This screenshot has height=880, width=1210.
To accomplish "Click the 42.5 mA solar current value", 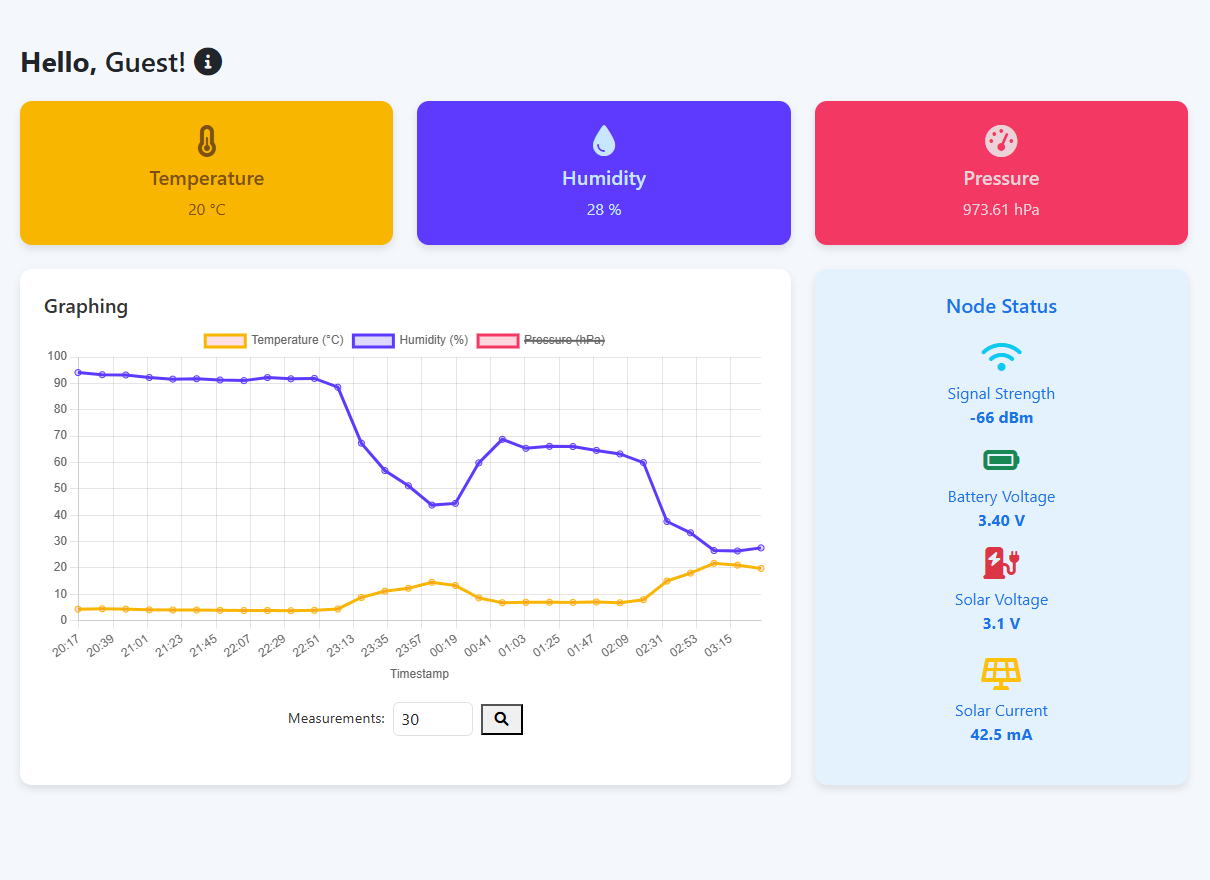I will pyautogui.click(x=1001, y=735).
